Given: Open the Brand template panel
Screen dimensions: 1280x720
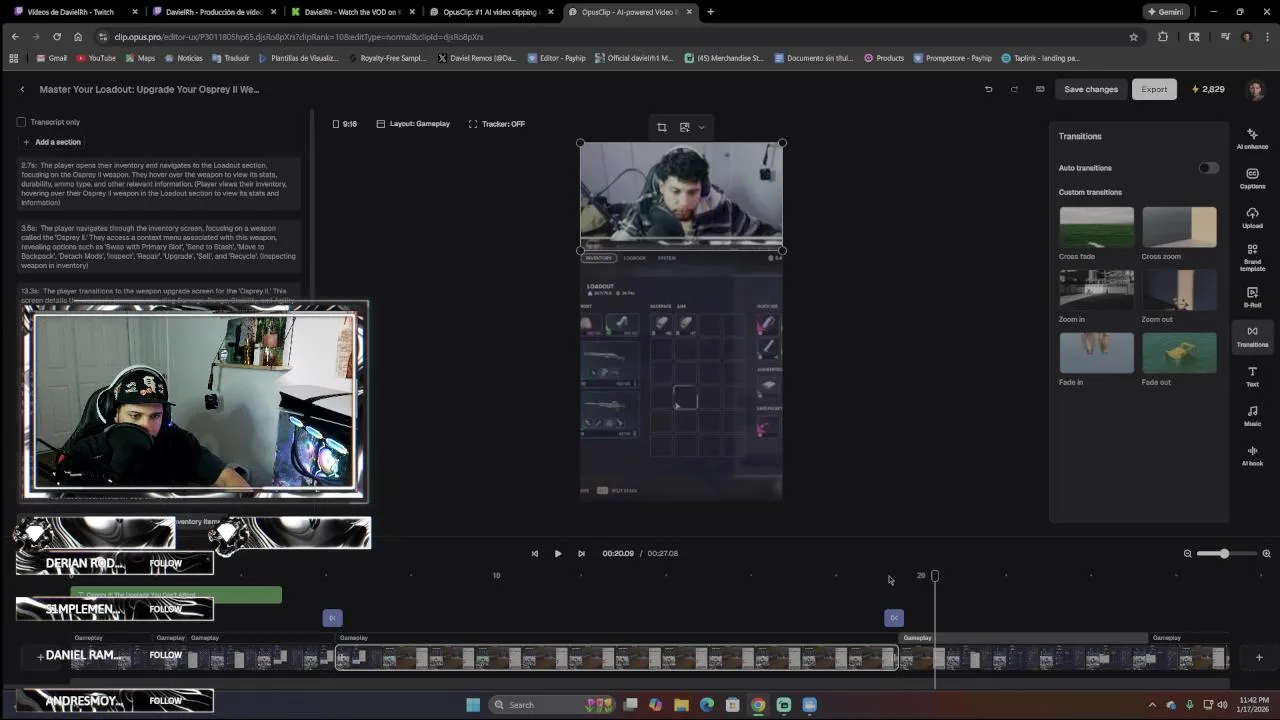Looking at the screenshot, I should pos(1252,257).
